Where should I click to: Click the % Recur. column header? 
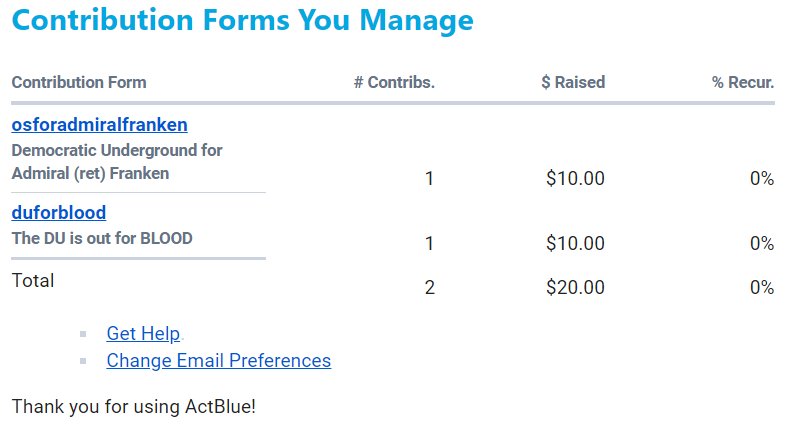pyautogui.click(x=743, y=82)
